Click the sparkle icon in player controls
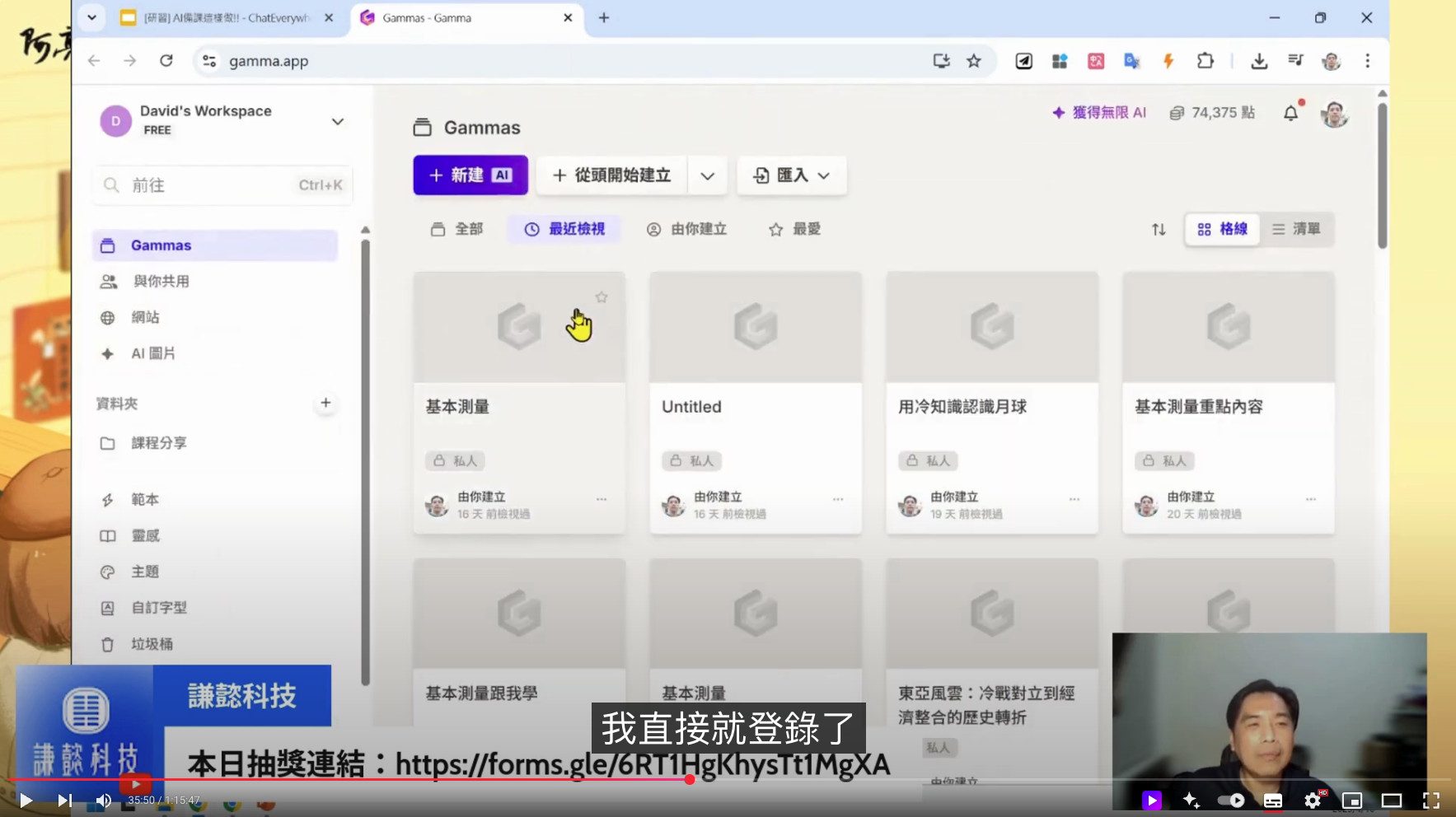 (1191, 800)
